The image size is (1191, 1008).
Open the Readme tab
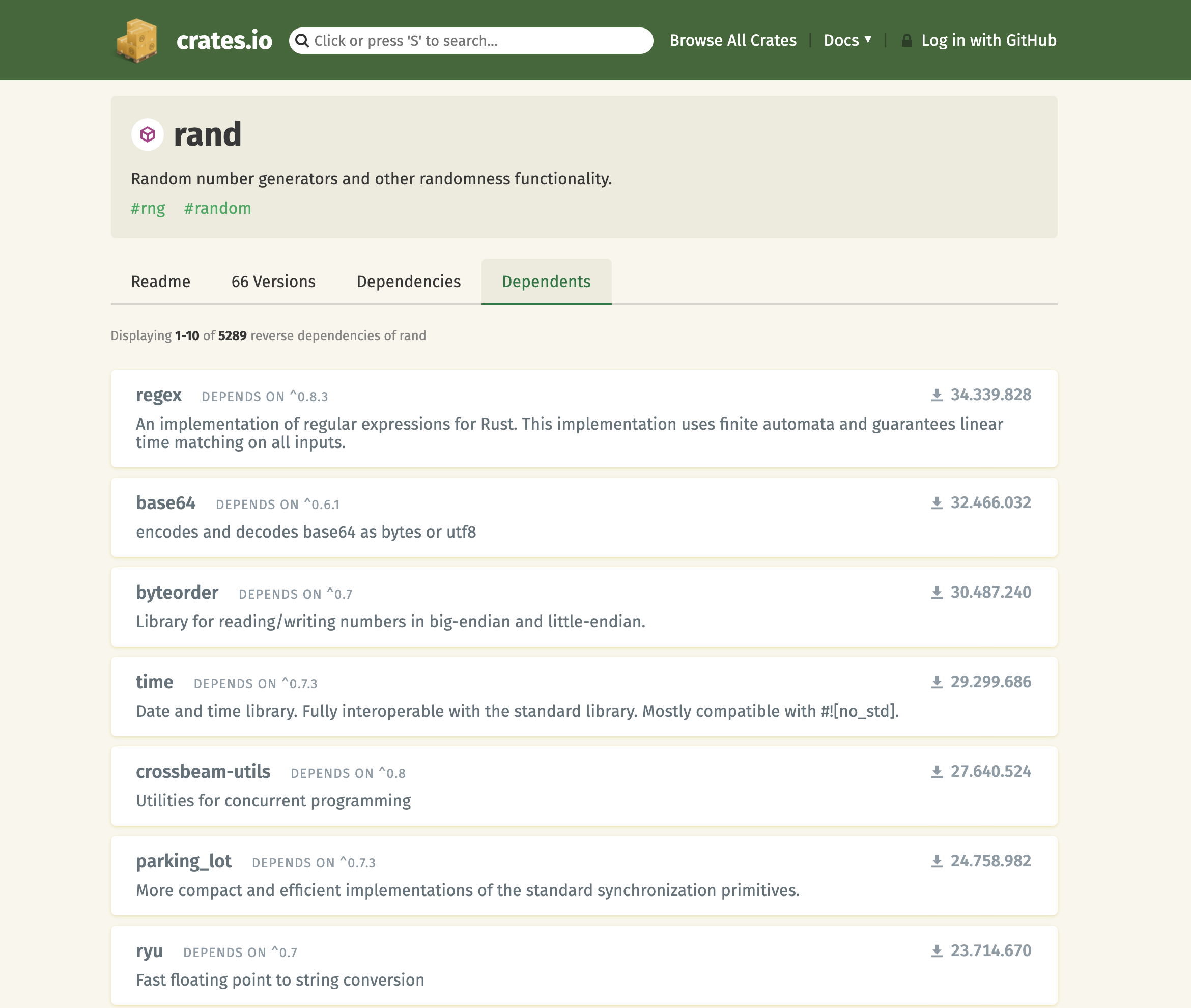click(160, 282)
